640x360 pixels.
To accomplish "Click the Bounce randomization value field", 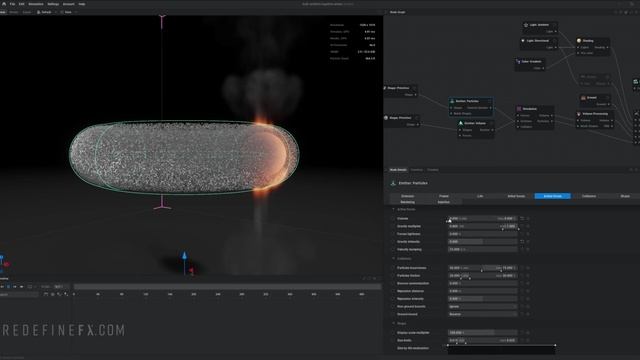I will [x=482, y=283].
